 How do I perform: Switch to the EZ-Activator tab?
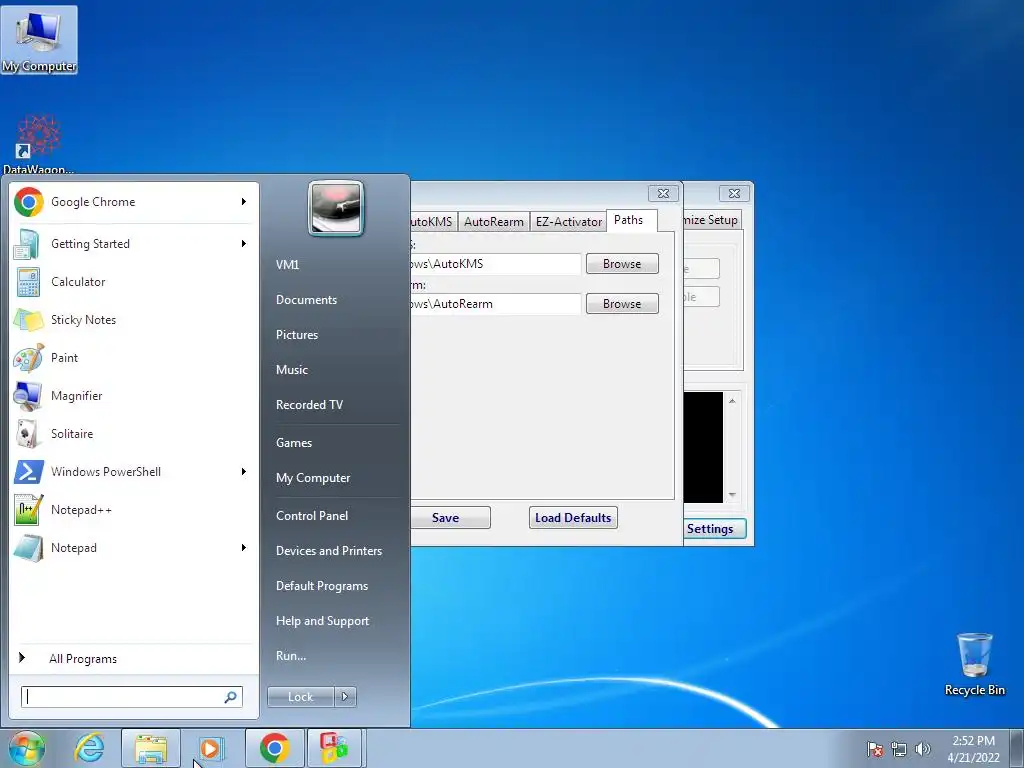click(568, 221)
